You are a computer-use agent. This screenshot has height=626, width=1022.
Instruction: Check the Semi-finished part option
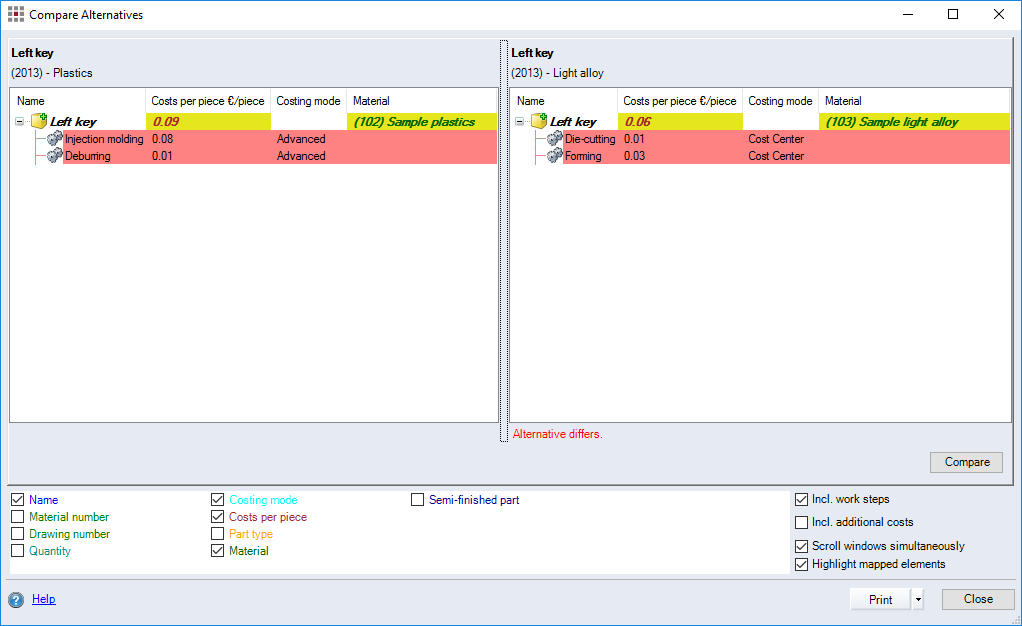click(417, 499)
